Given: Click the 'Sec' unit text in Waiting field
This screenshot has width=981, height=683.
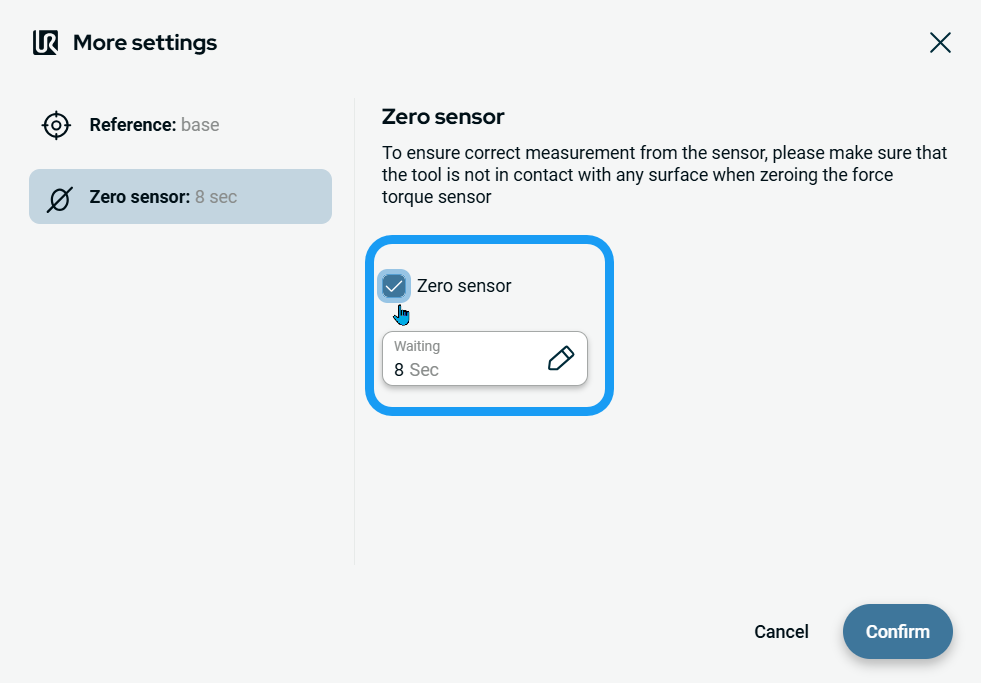Looking at the screenshot, I should tap(424, 370).
